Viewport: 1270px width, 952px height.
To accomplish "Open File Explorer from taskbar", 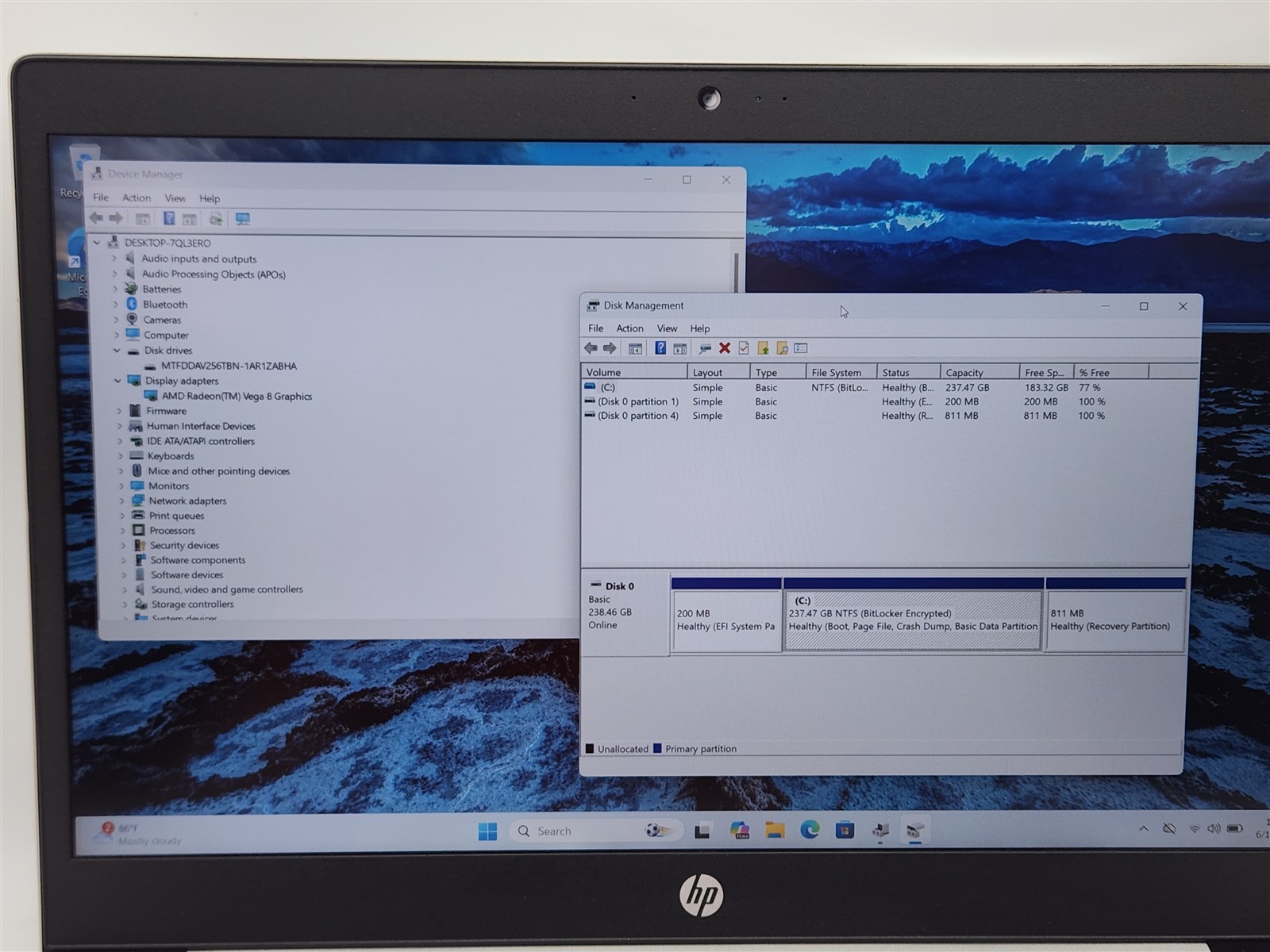I will (775, 831).
